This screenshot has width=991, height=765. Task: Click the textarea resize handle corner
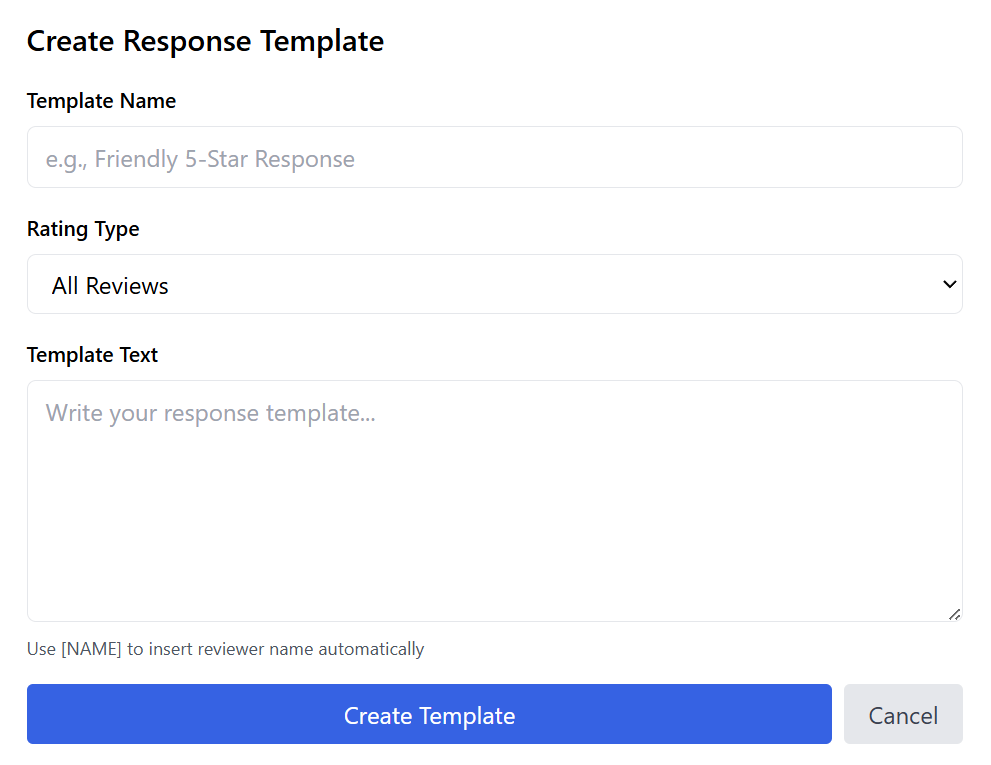pyautogui.click(x=954, y=614)
